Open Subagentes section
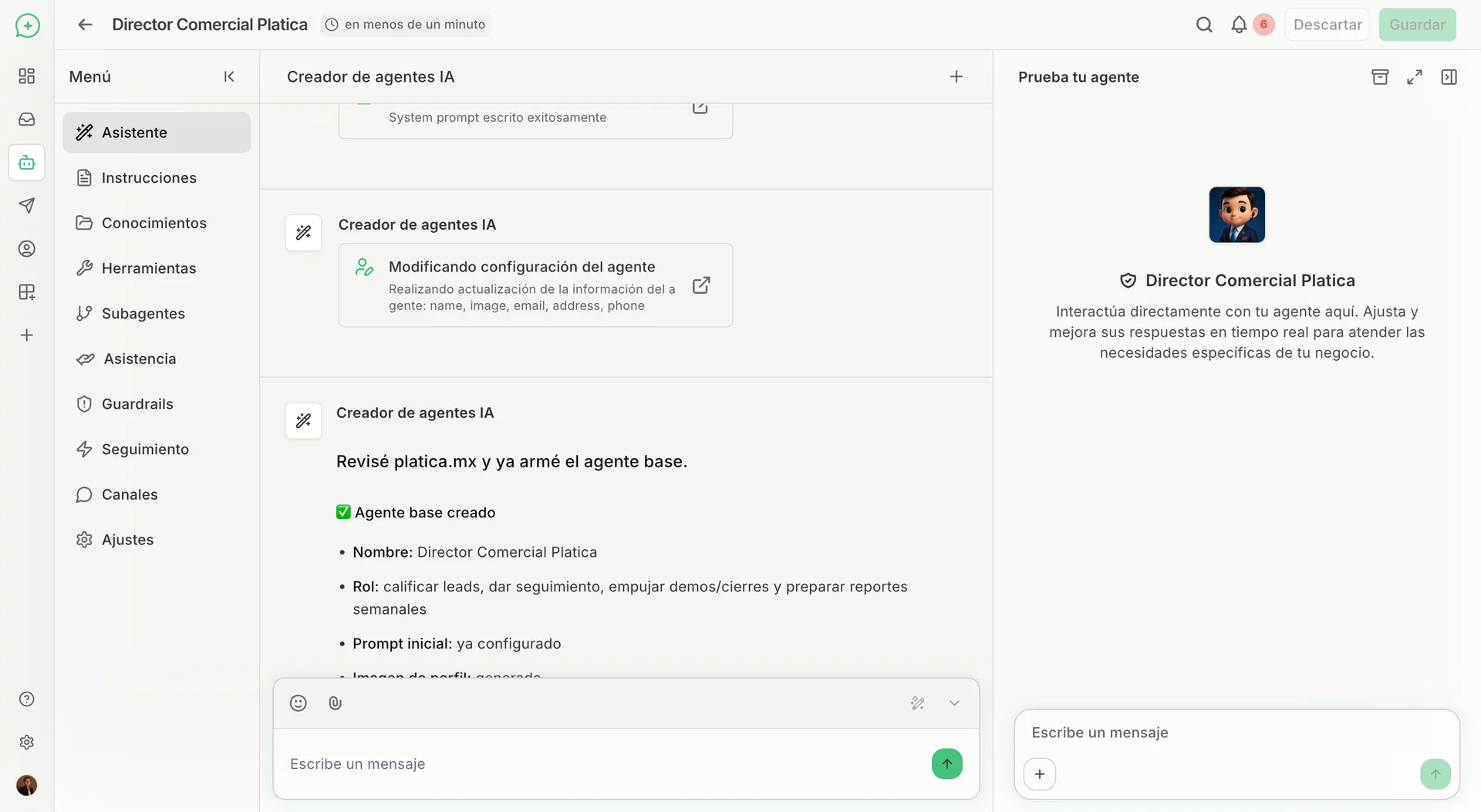 (x=157, y=313)
